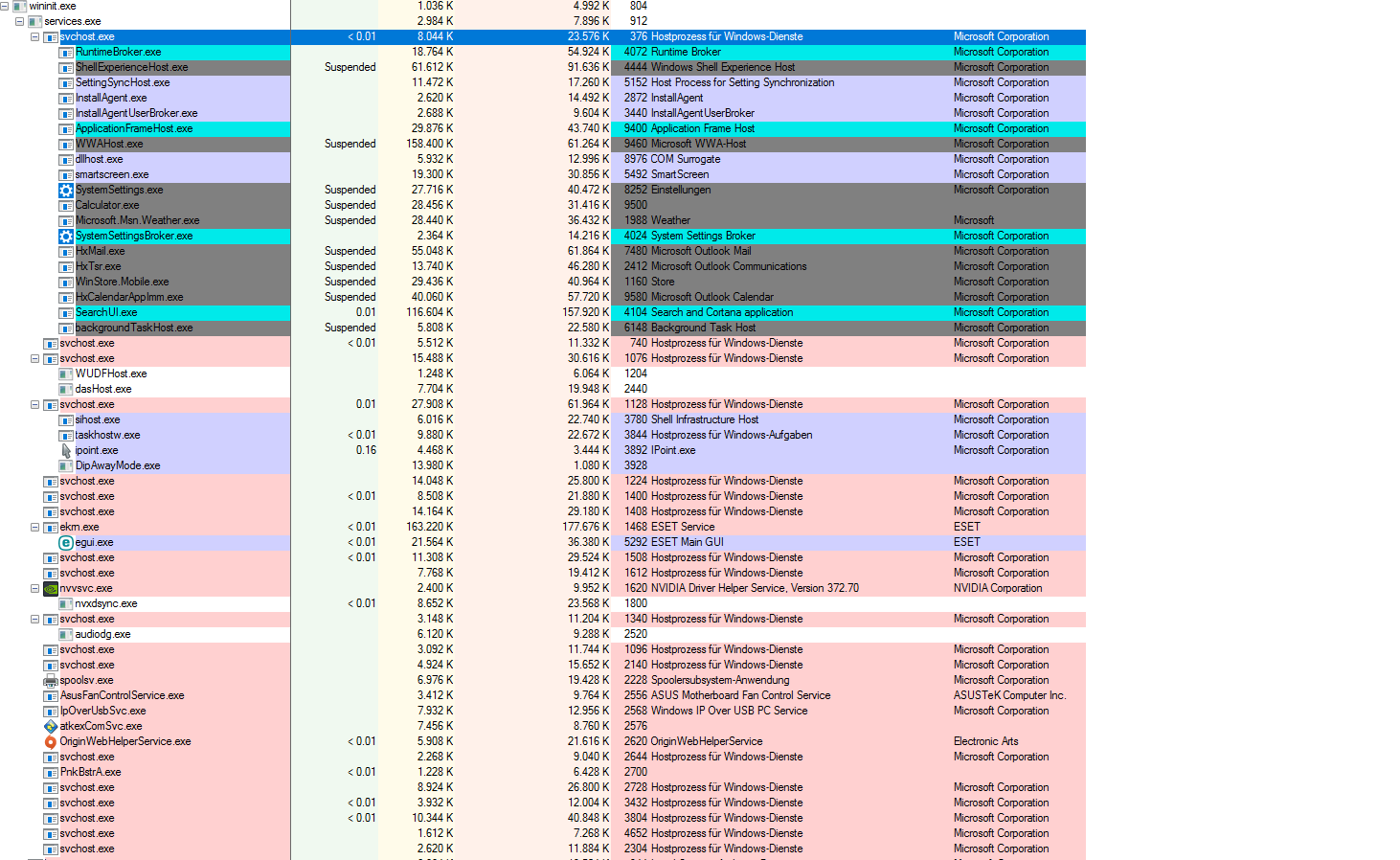This screenshot has height=860, width=1400.
Task: Click 'Spoolersubsystem-Anwendung' description
Action: tap(720, 680)
